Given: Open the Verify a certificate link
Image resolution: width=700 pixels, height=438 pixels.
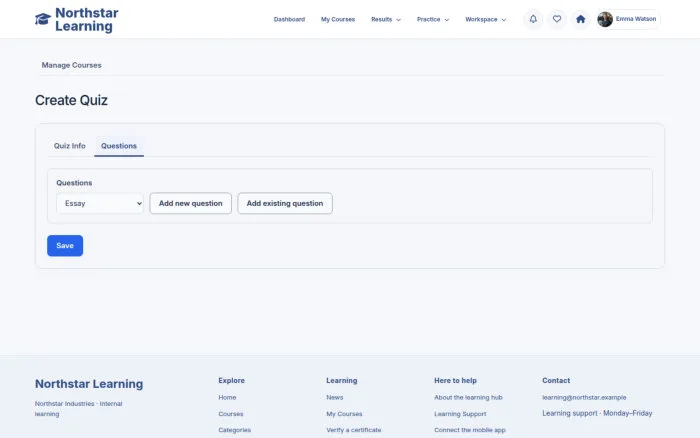Looking at the screenshot, I should [354, 430].
